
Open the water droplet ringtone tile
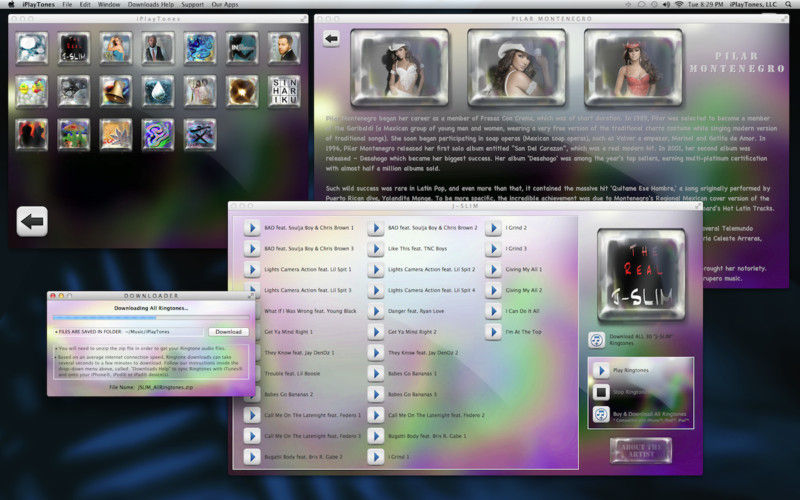click(x=158, y=91)
